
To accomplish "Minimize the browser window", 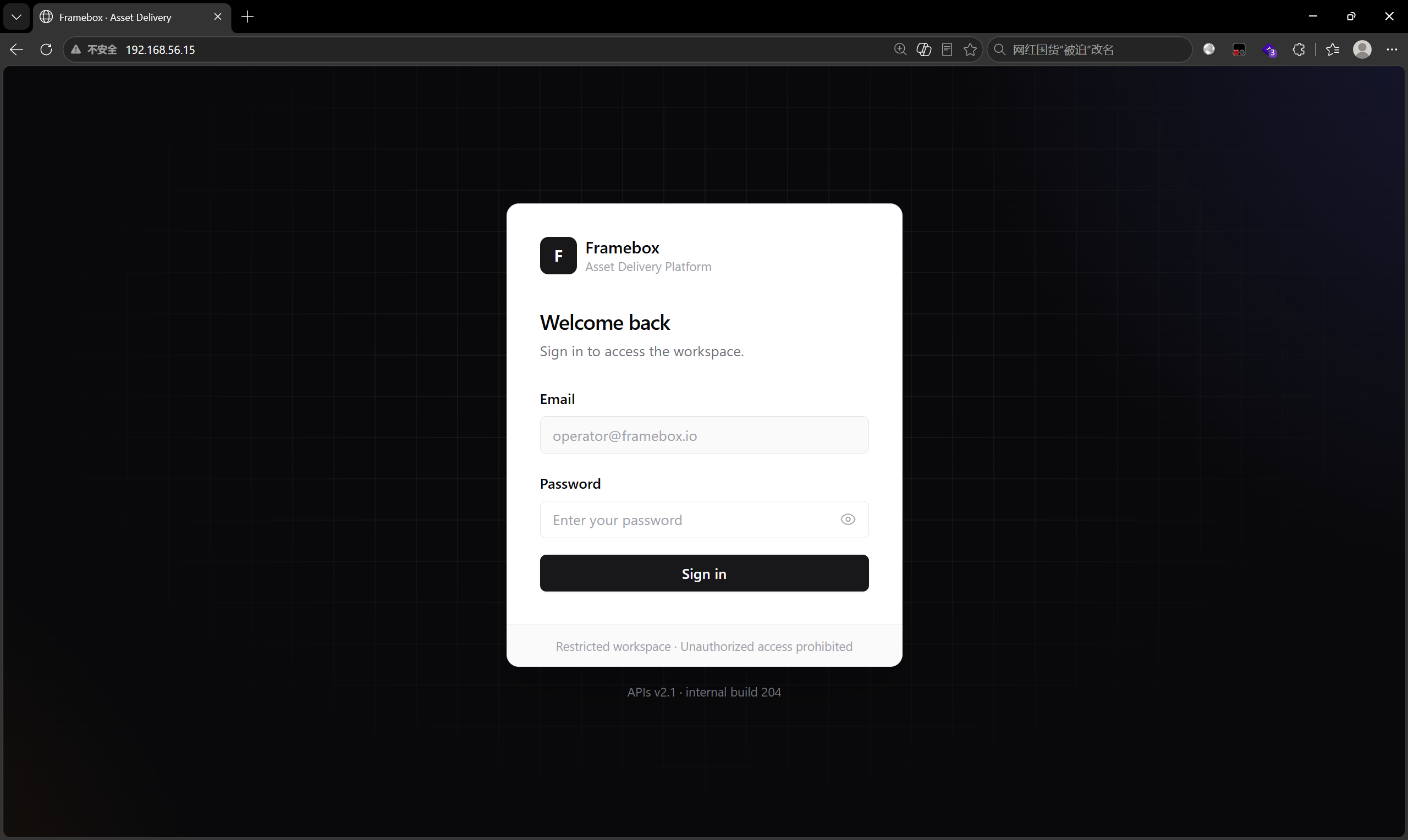I will click(1313, 16).
